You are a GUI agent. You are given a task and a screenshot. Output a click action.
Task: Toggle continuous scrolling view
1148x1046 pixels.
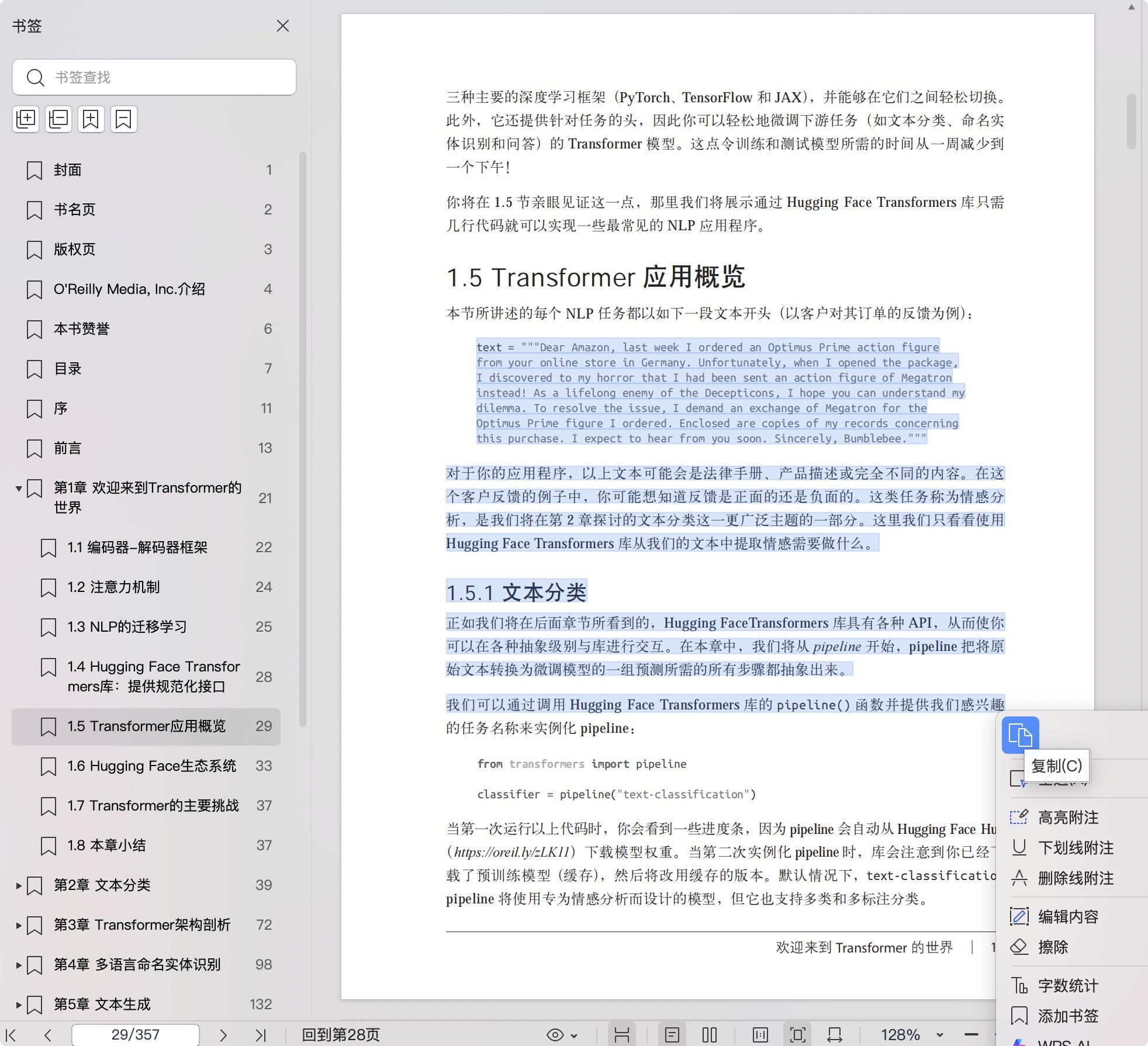click(621, 1035)
